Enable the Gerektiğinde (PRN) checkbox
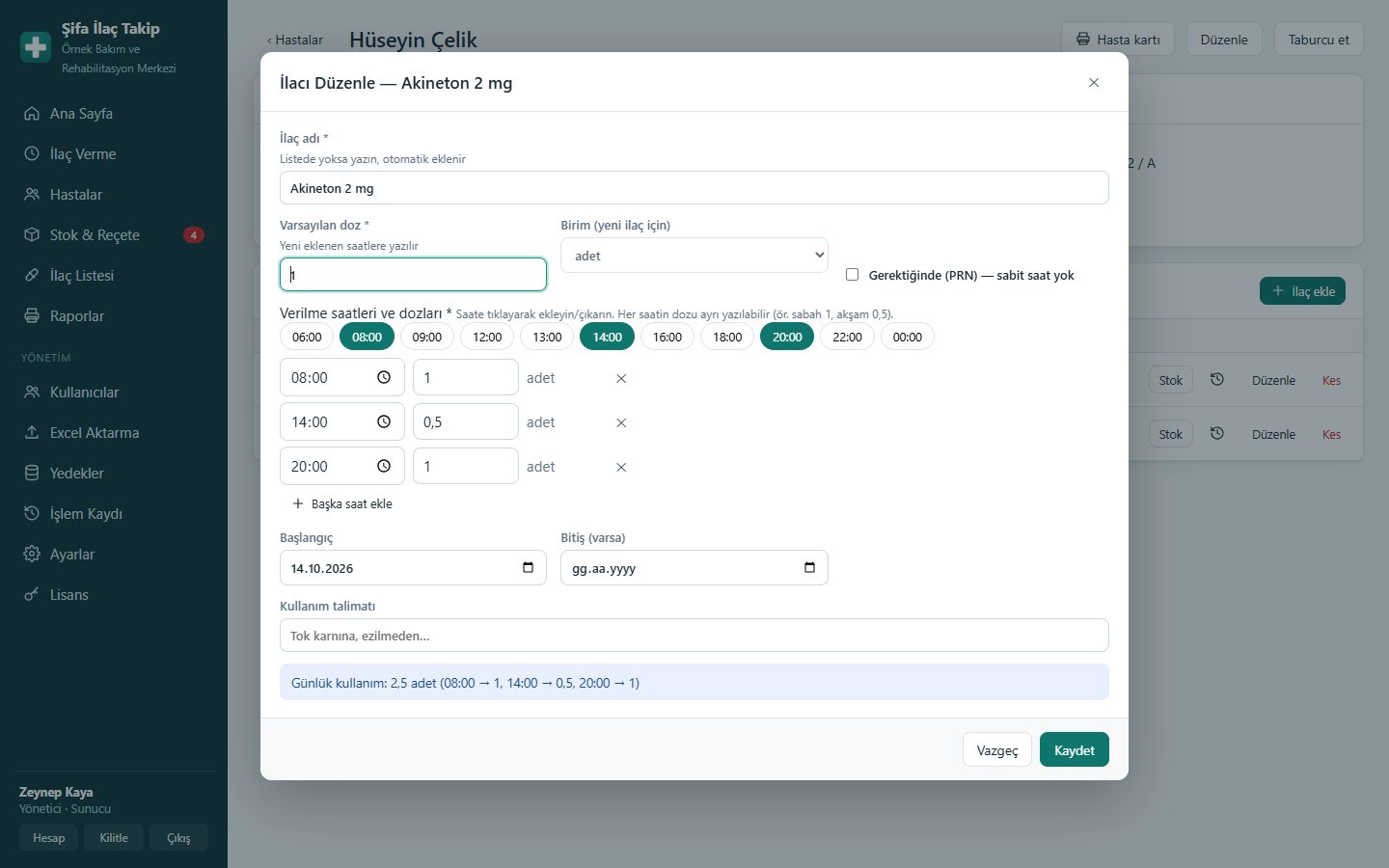The image size is (1389, 868). coord(852,275)
